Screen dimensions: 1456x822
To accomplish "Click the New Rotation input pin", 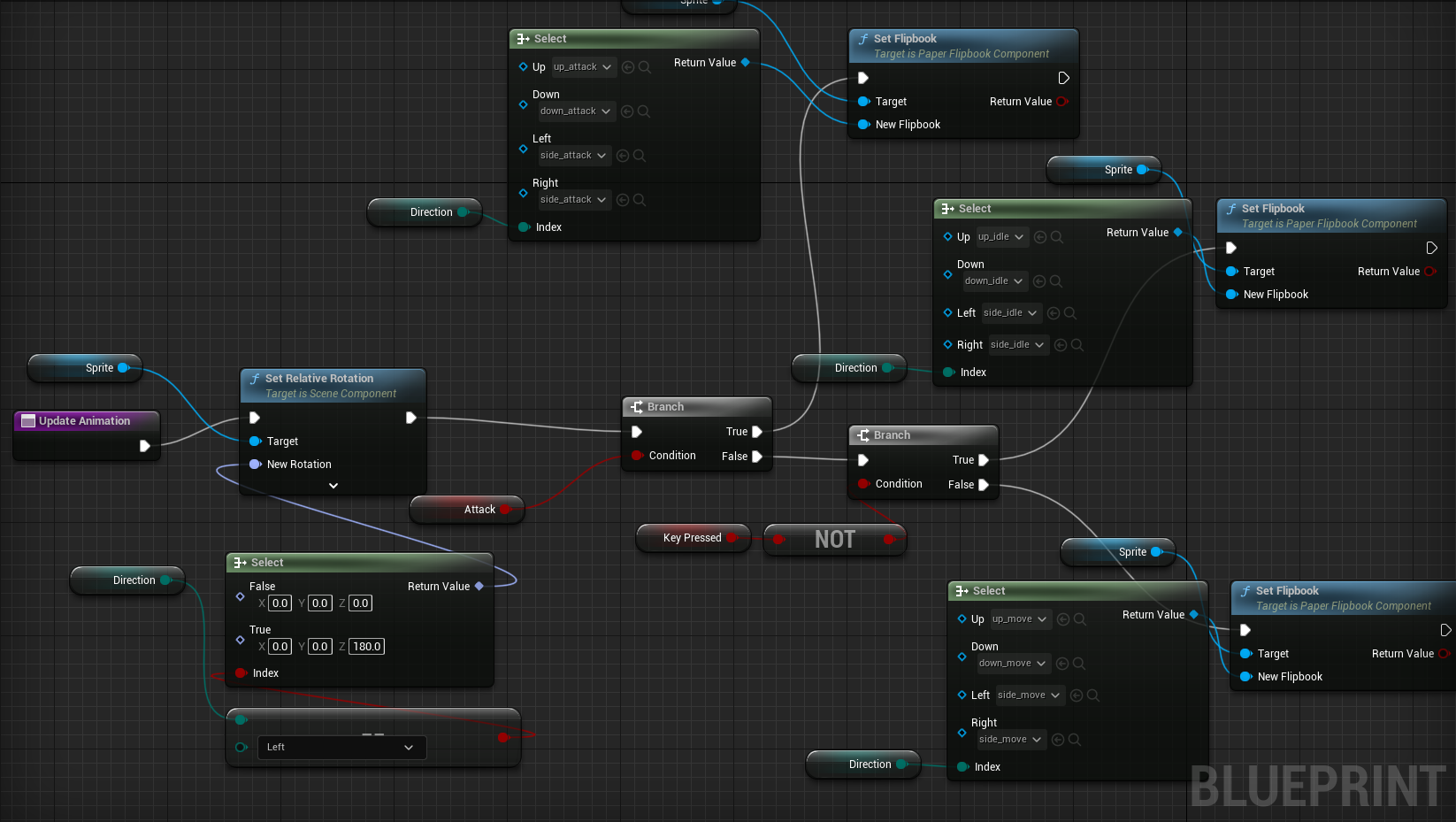I will click(x=256, y=465).
